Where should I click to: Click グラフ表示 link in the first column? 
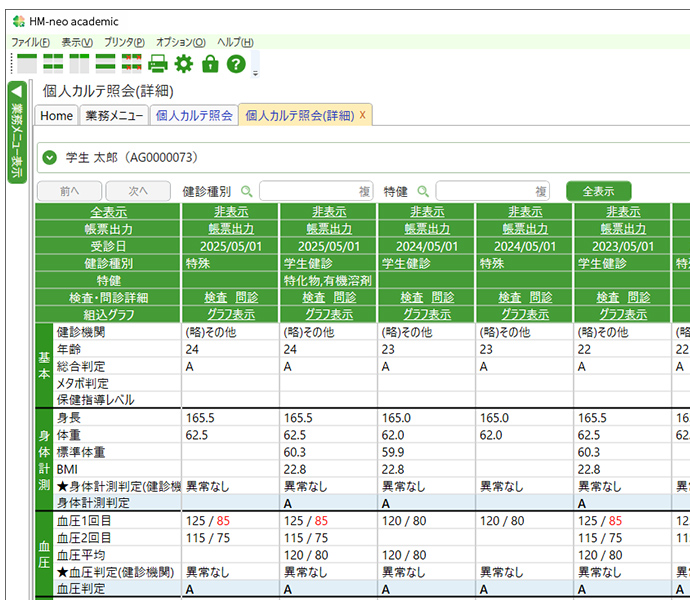[x=231, y=314]
